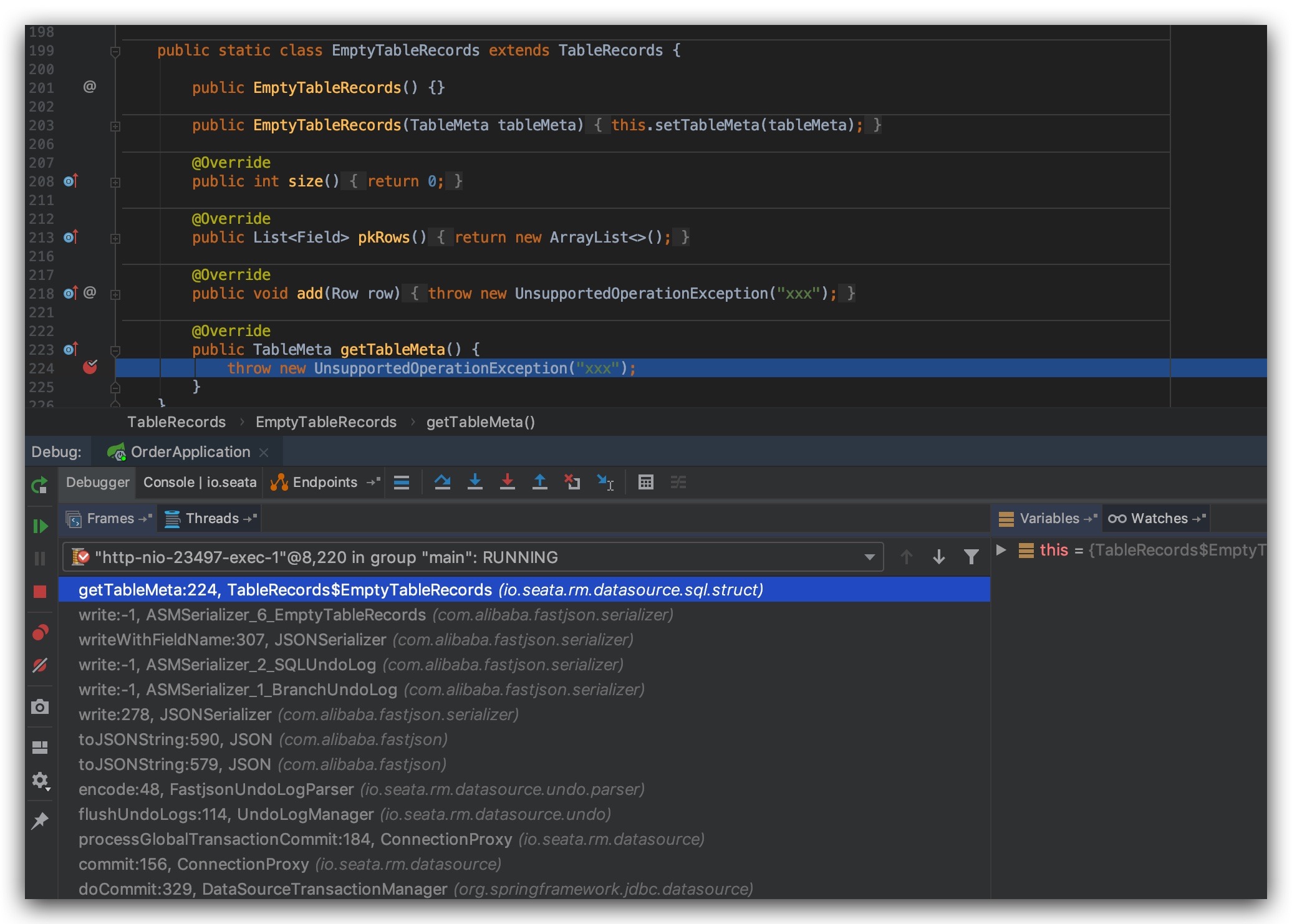Open the View Breakpoints dialog

(x=39, y=632)
